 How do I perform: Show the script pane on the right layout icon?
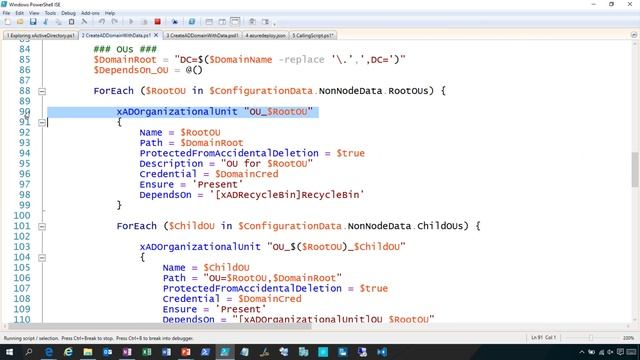tap(222, 22)
